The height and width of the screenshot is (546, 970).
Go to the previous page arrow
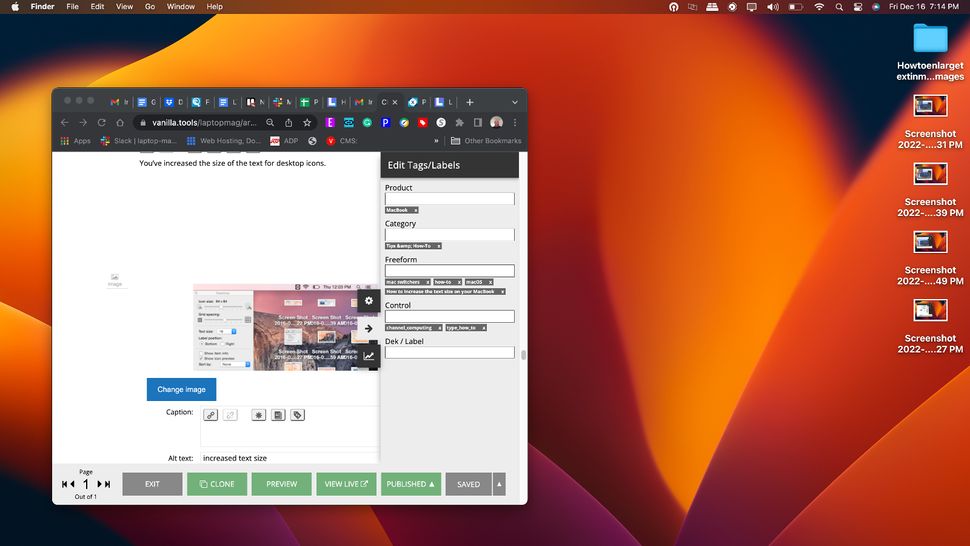point(72,484)
